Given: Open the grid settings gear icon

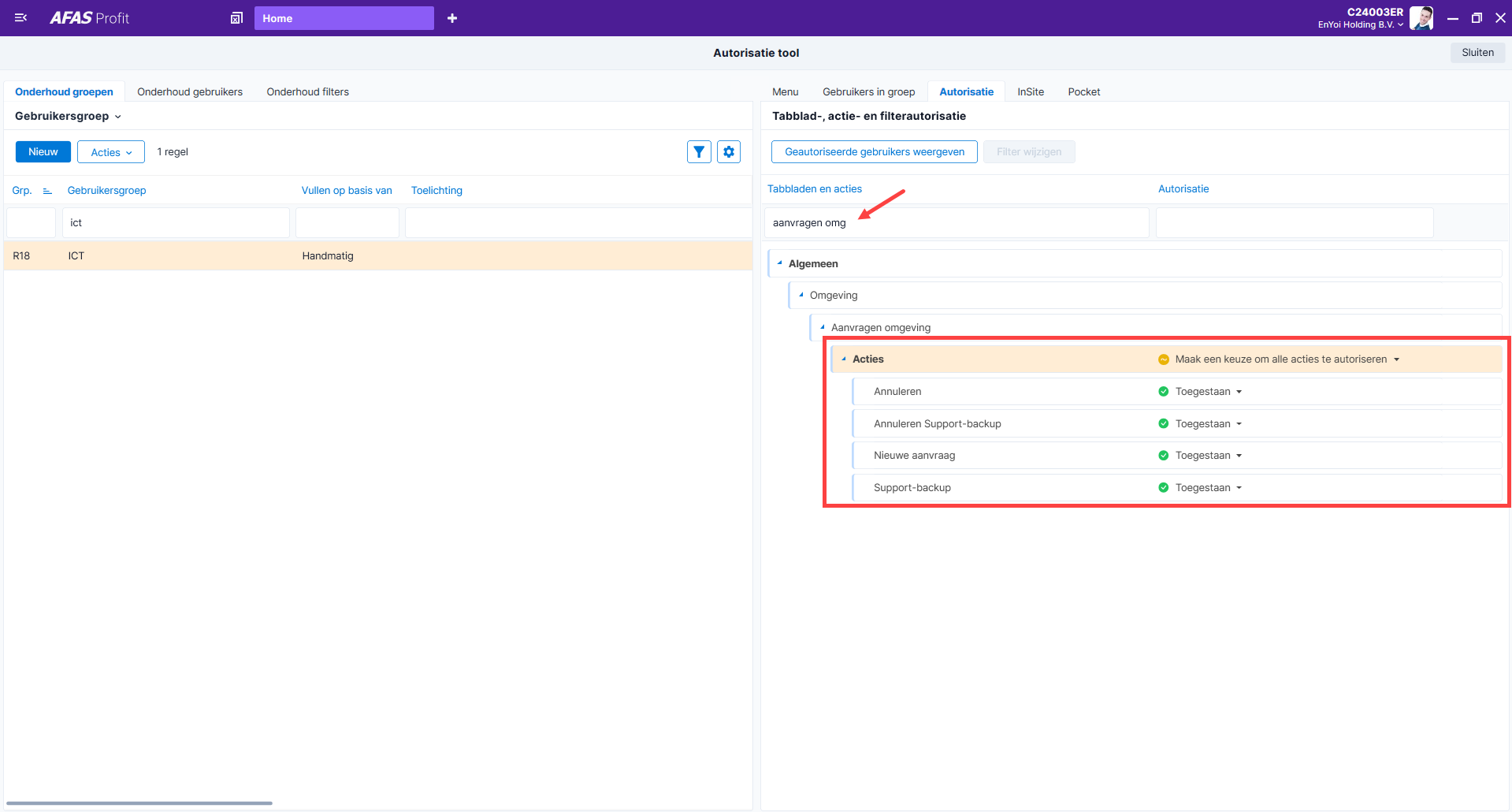Looking at the screenshot, I should 729,152.
